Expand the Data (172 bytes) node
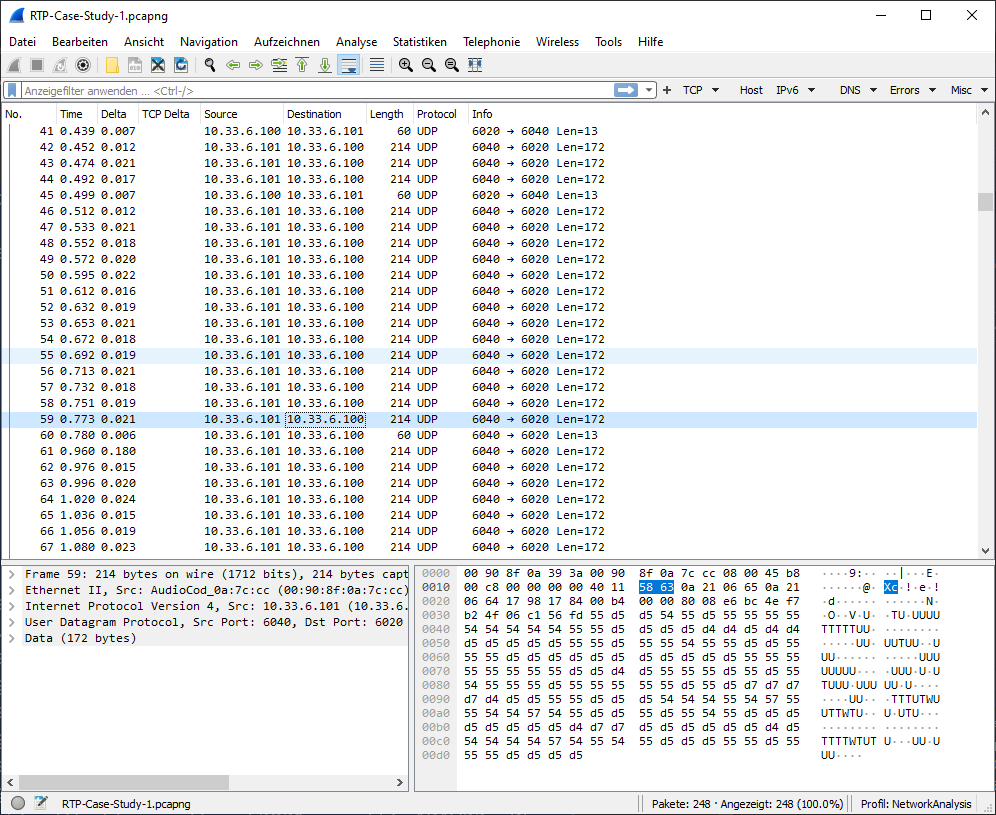This screenshot has width=996, height=815. pyautogui.click(x=11, y=638)
